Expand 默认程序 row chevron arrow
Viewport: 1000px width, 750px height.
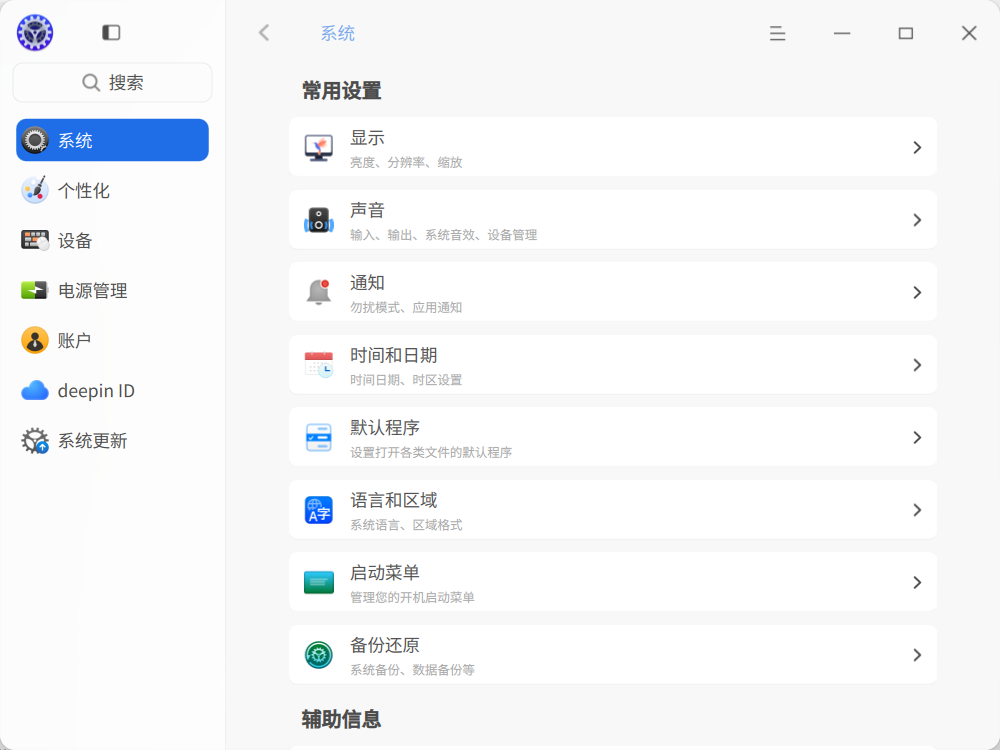point(917,438)
